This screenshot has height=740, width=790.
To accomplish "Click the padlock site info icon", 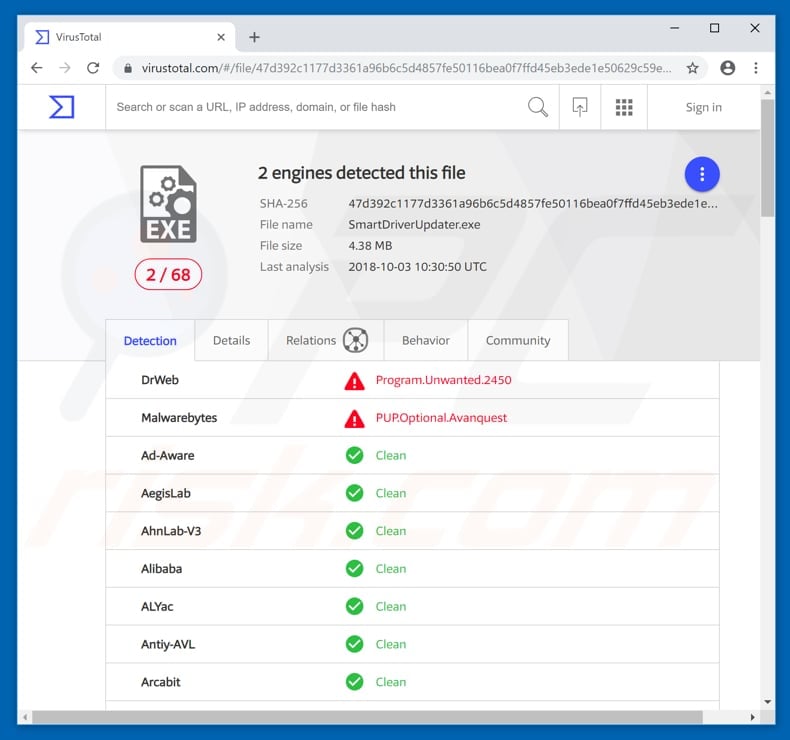I will (x=128, y=68).
